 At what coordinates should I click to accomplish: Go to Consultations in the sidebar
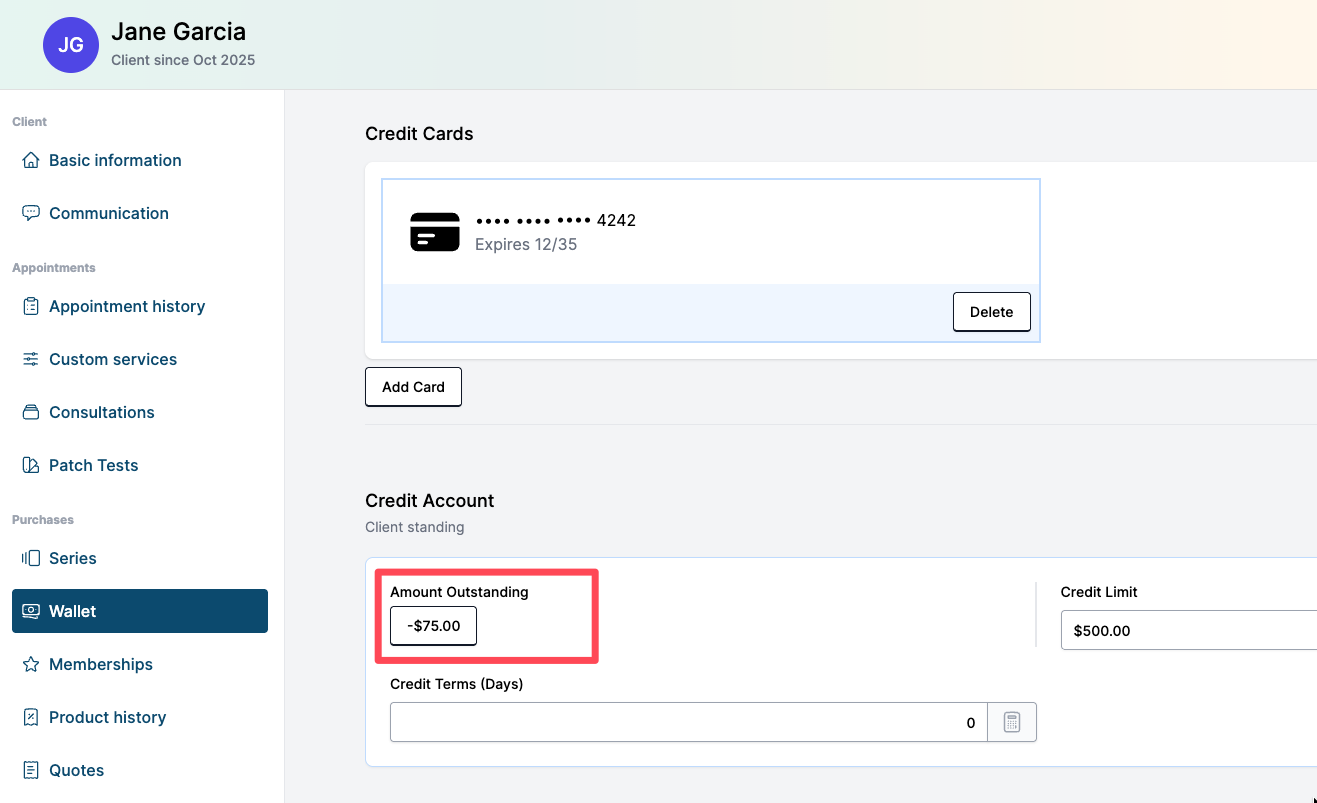pos(101,412)
